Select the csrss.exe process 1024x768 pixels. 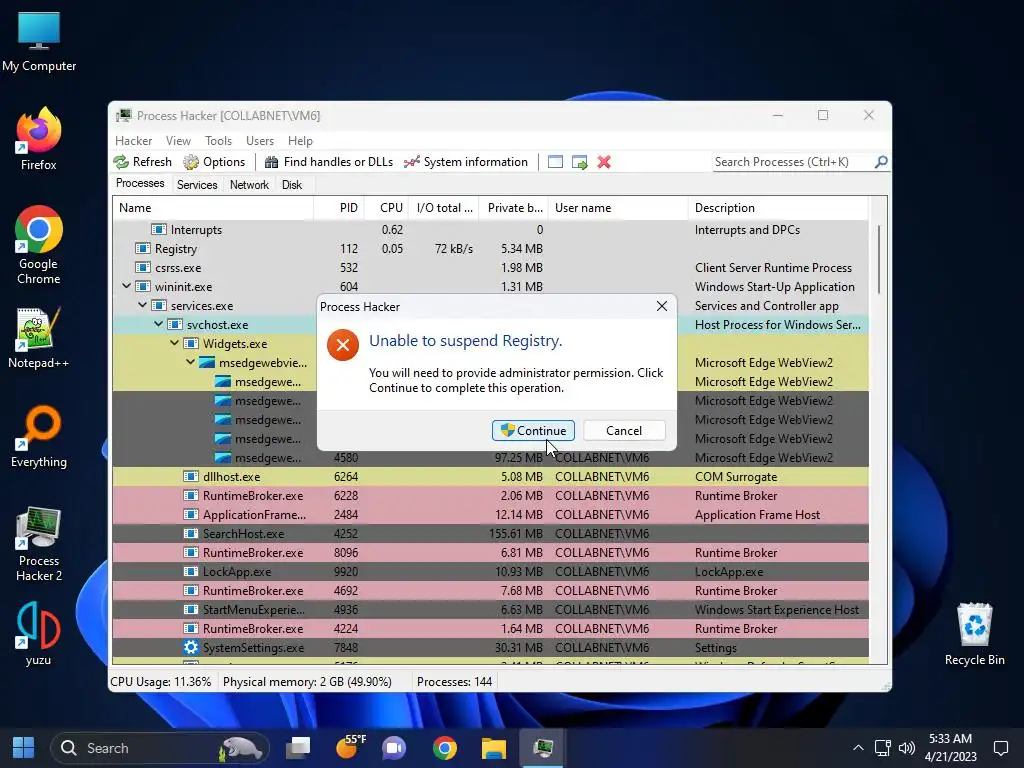490,268
